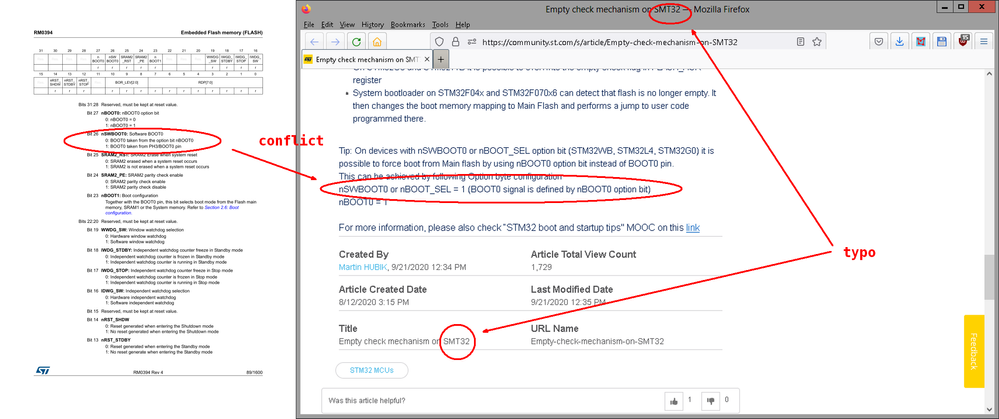This screenshot has height=419, width=999.
Task: Follow the MOOC 'link' hyperlink
Action: (x=693, y=227)
